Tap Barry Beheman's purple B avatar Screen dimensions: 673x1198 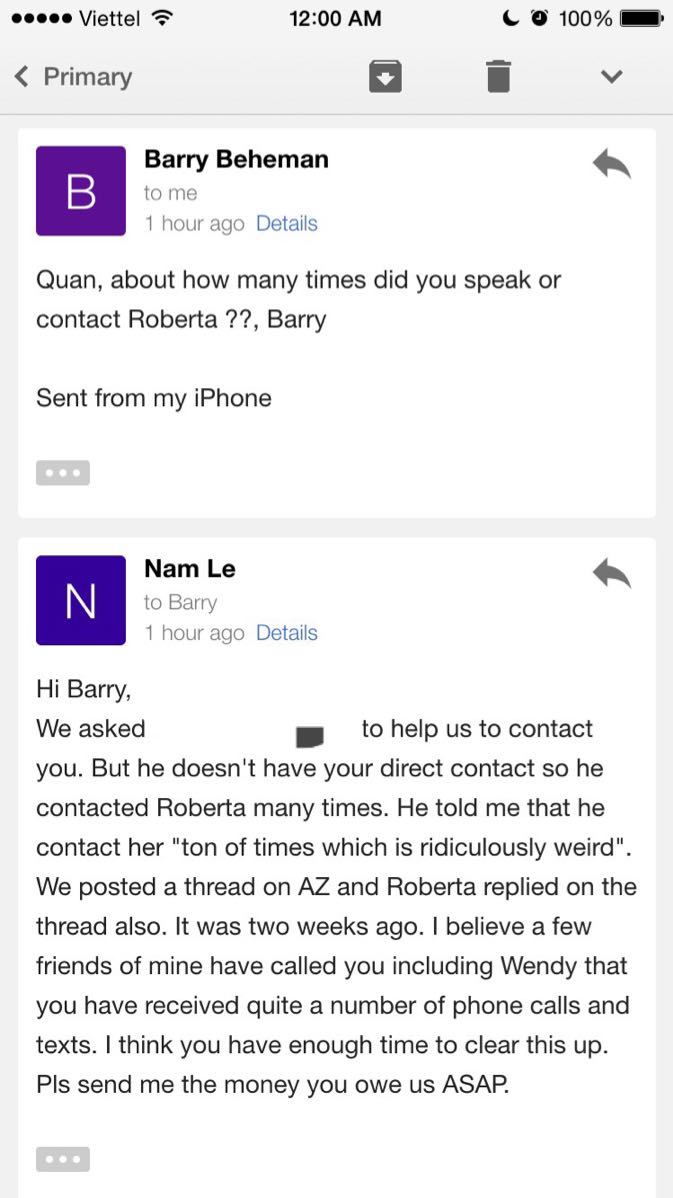81,191
